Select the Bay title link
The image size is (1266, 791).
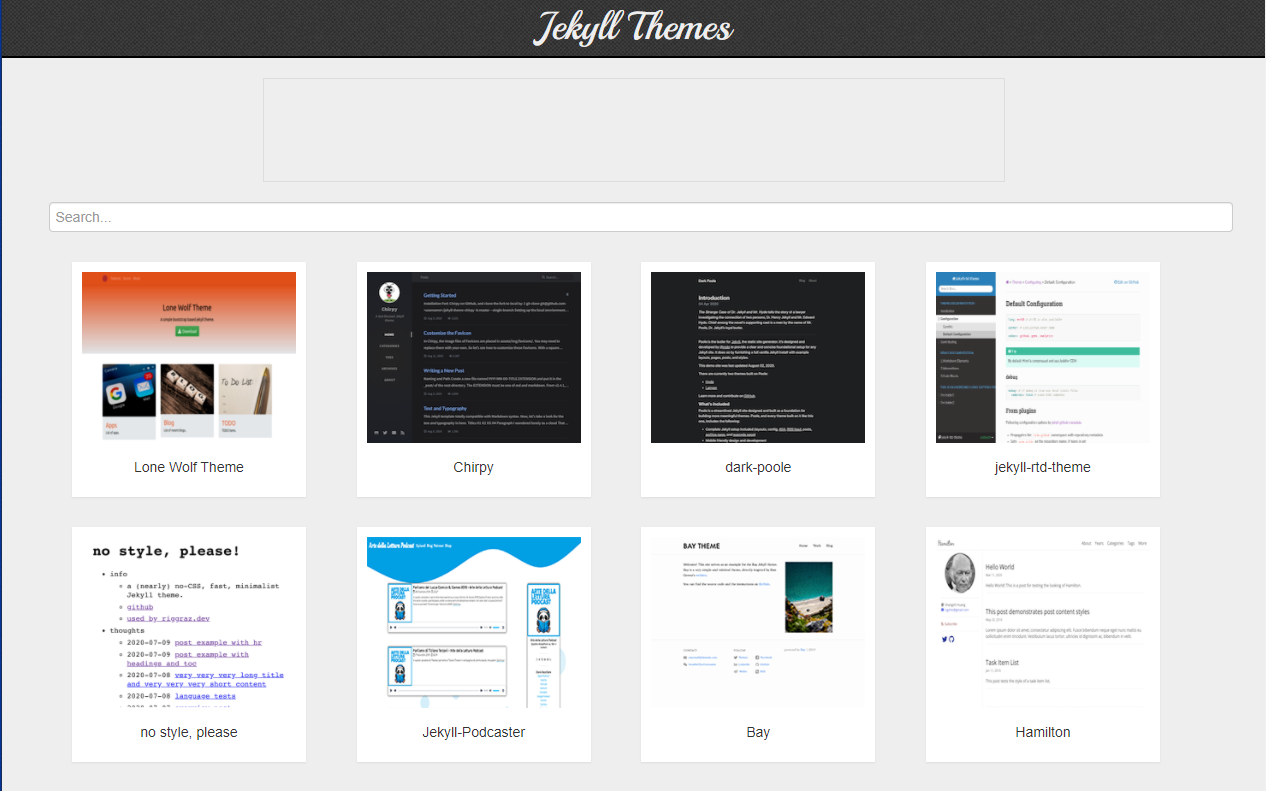pos(758,732)
